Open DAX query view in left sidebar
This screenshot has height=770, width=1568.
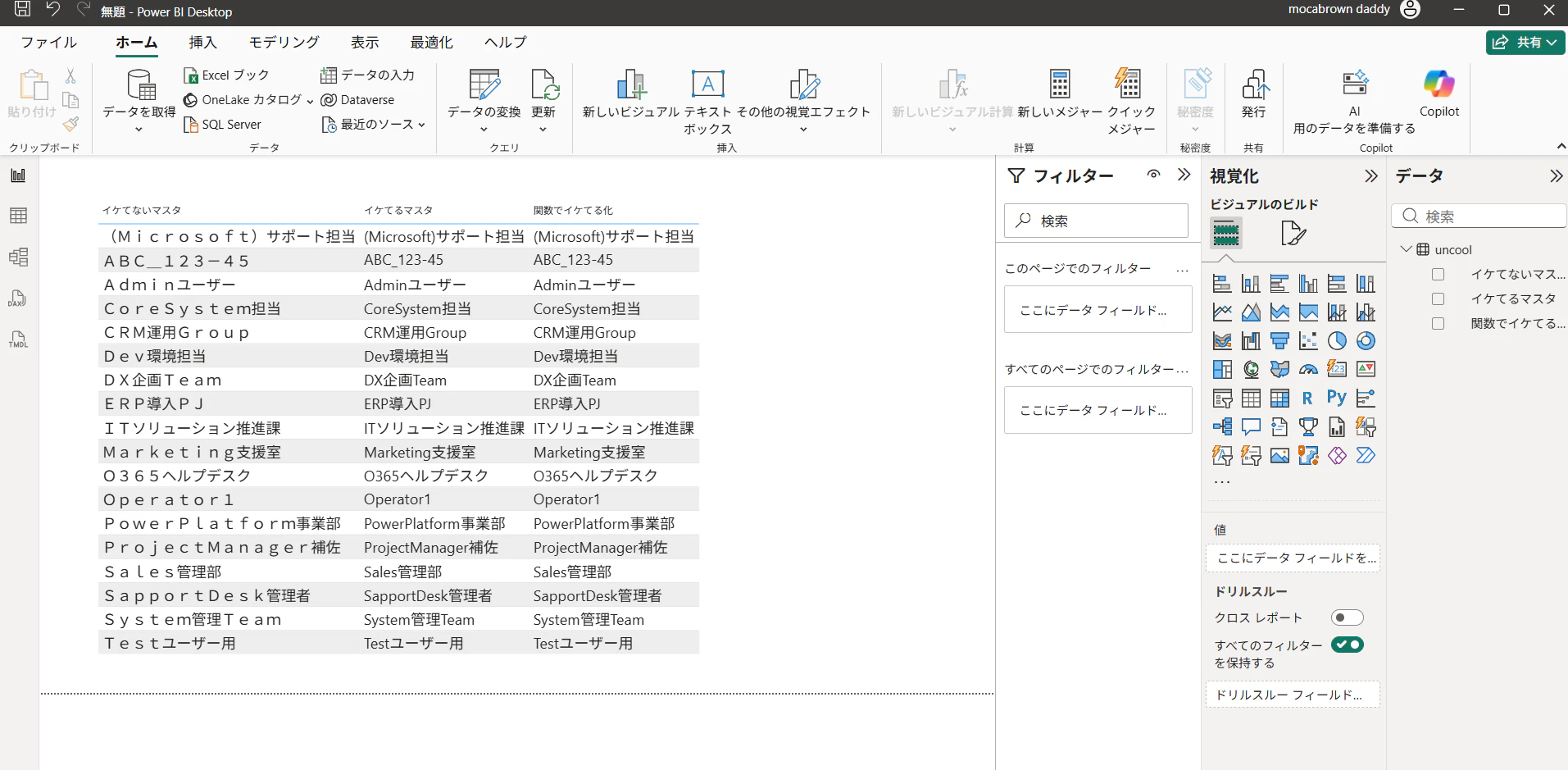[x=18, y=298]
